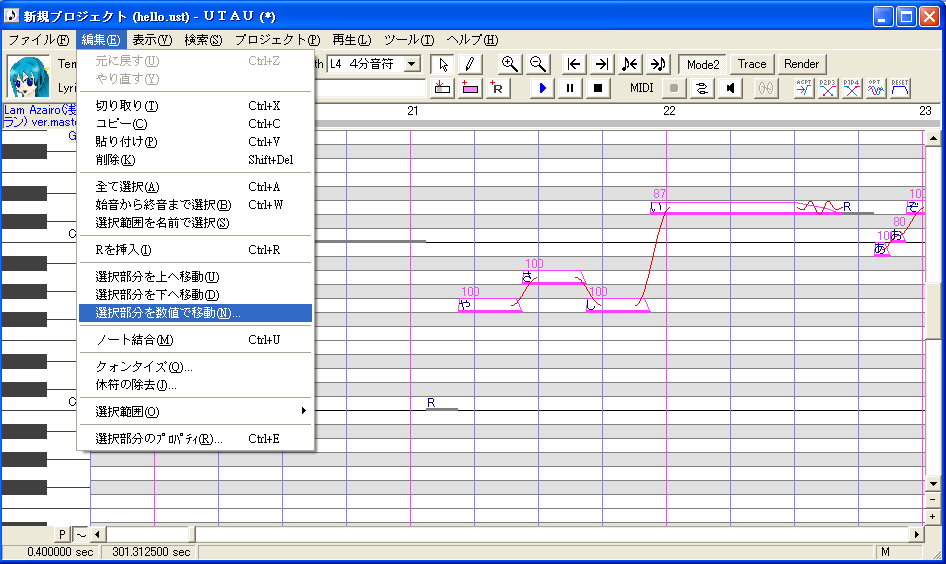Toggle the speaker mute icon
Viewport: 946px width, 564px height.
[x=730, y=88]
